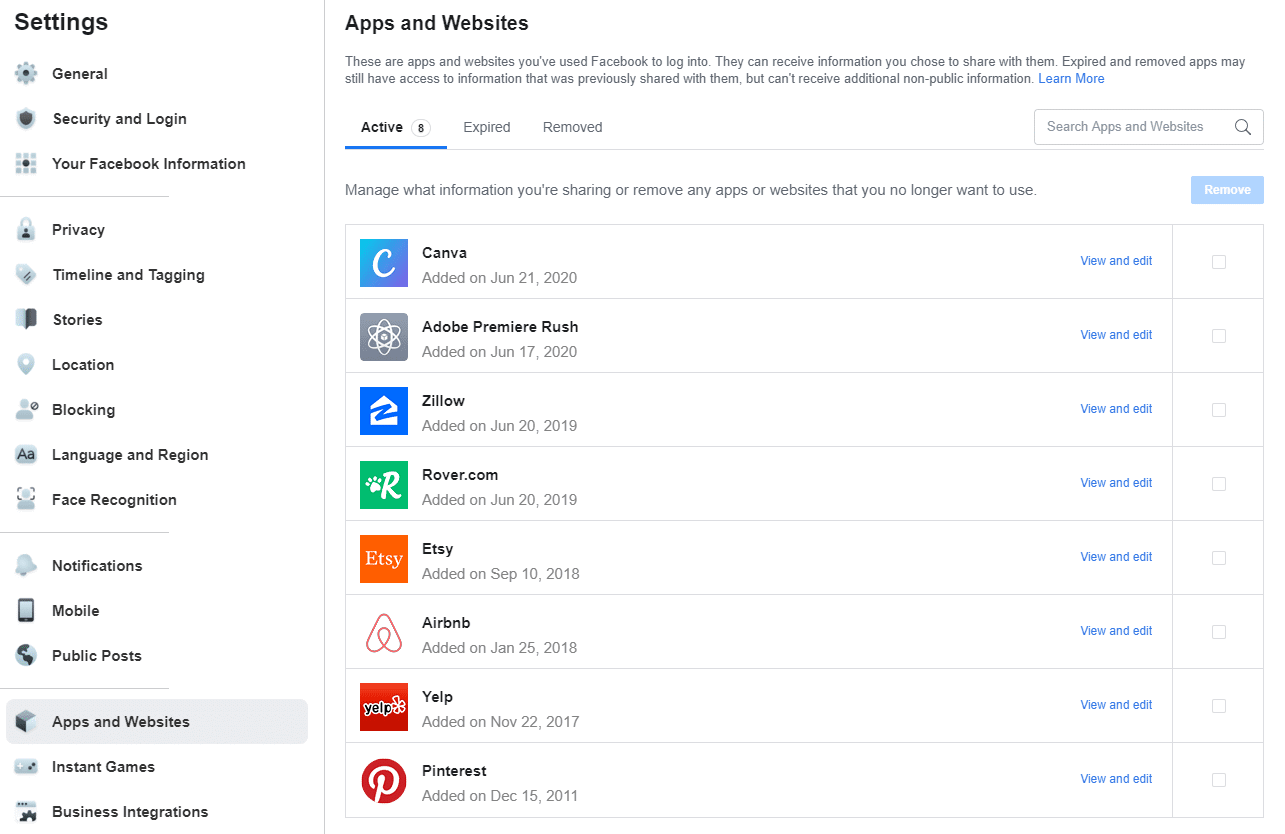This screenshot has height=834, width=1285.
Task: Click the Yelp app icon
Action: (x=384, y=707)
